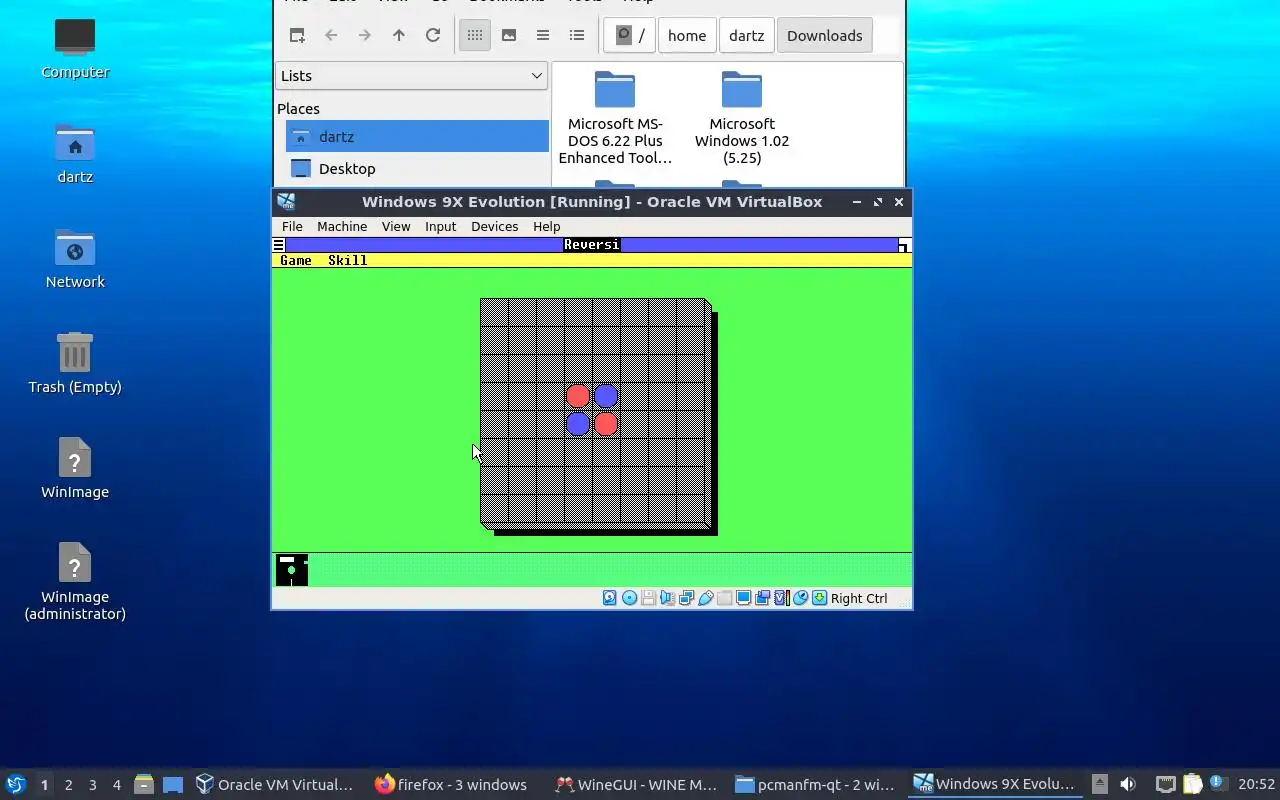
Task: Switch file manager to detailed list view
Action: [x=577, y=35]
